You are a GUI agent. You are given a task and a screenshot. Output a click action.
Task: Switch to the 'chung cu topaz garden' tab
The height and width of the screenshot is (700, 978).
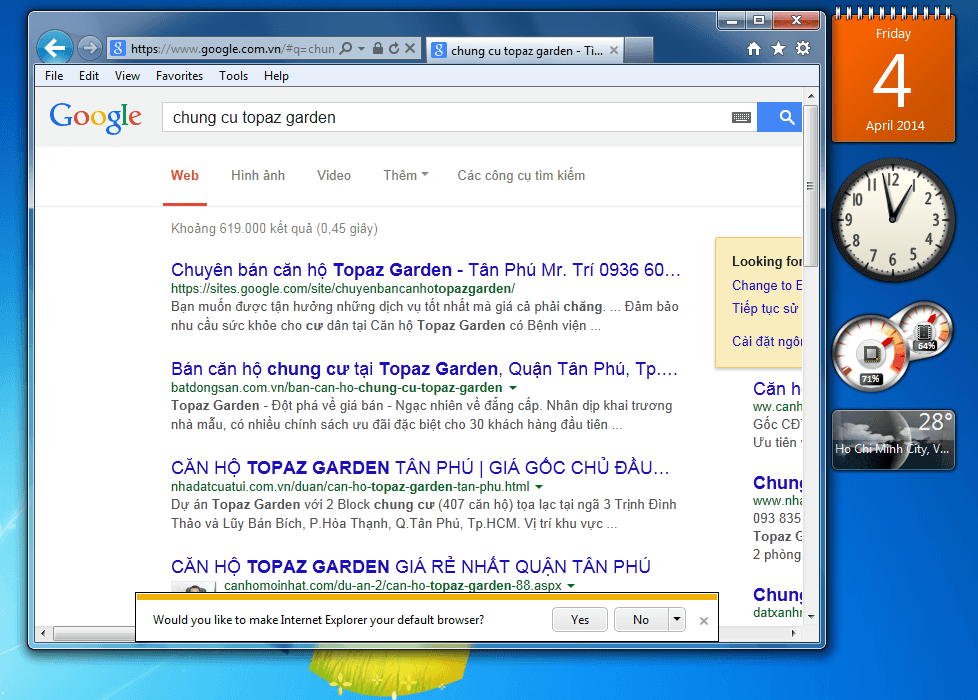pyautogui.click(x=523, y=51)
